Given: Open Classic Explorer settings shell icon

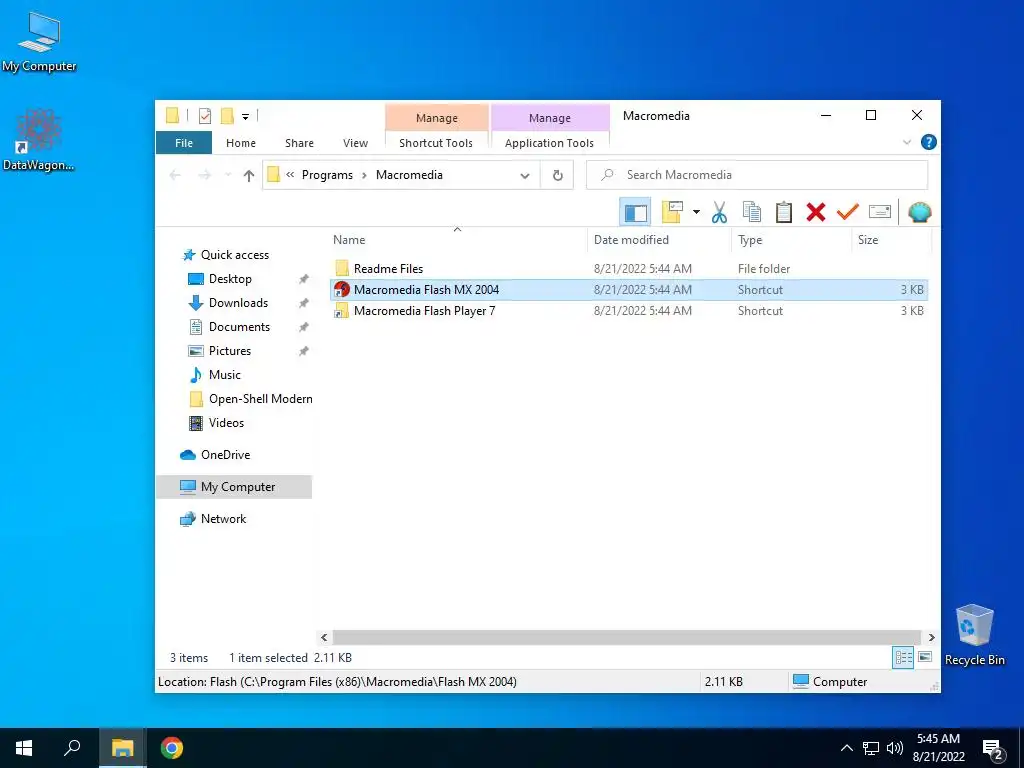Looking at the screenshot, I should (920, 212).
